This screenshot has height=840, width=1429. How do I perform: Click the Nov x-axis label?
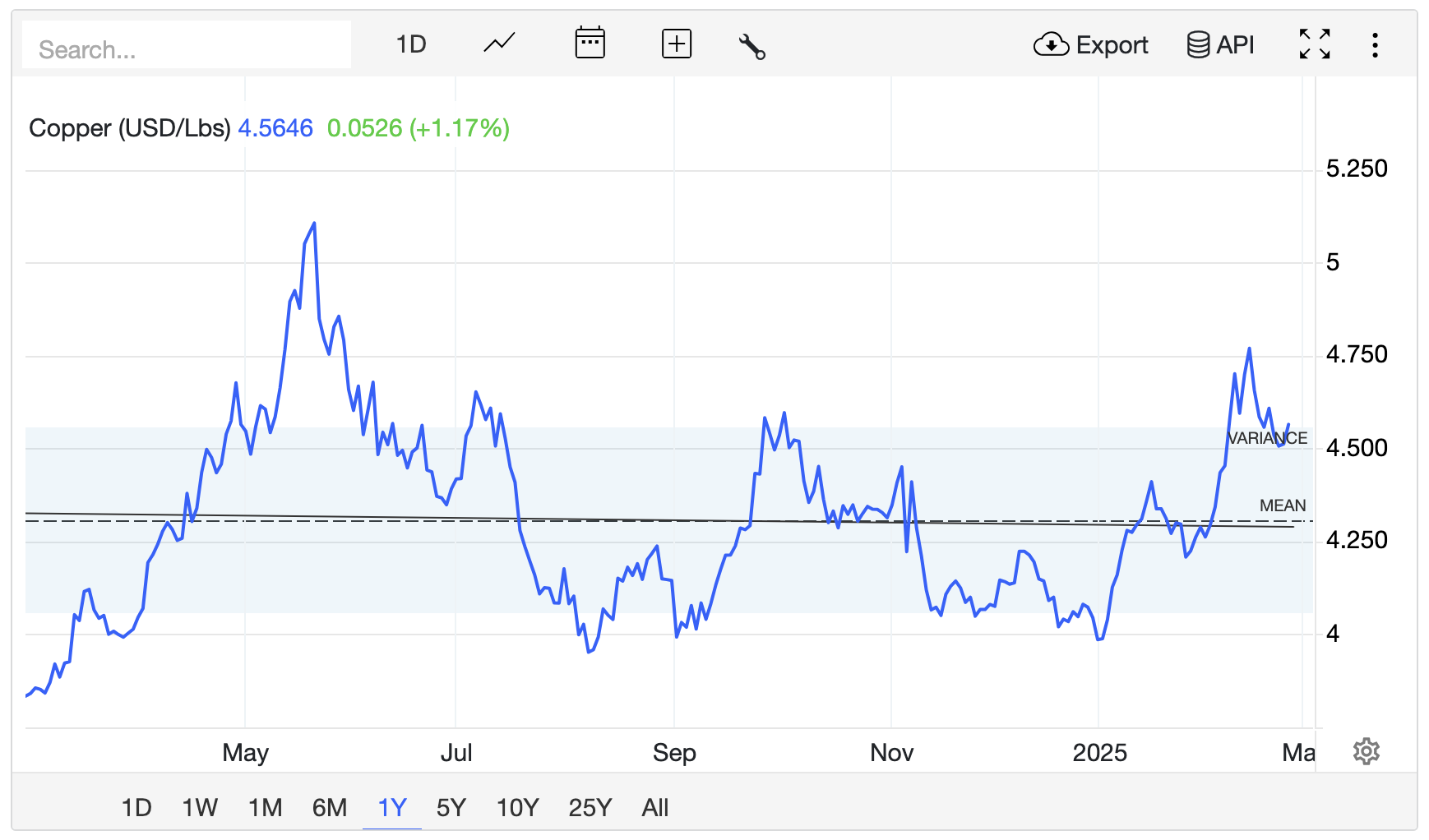892,753
